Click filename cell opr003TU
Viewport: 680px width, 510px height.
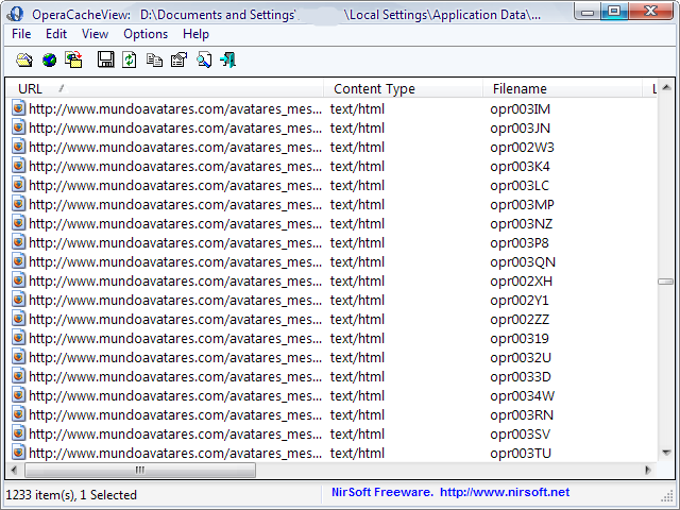(521, 452)
